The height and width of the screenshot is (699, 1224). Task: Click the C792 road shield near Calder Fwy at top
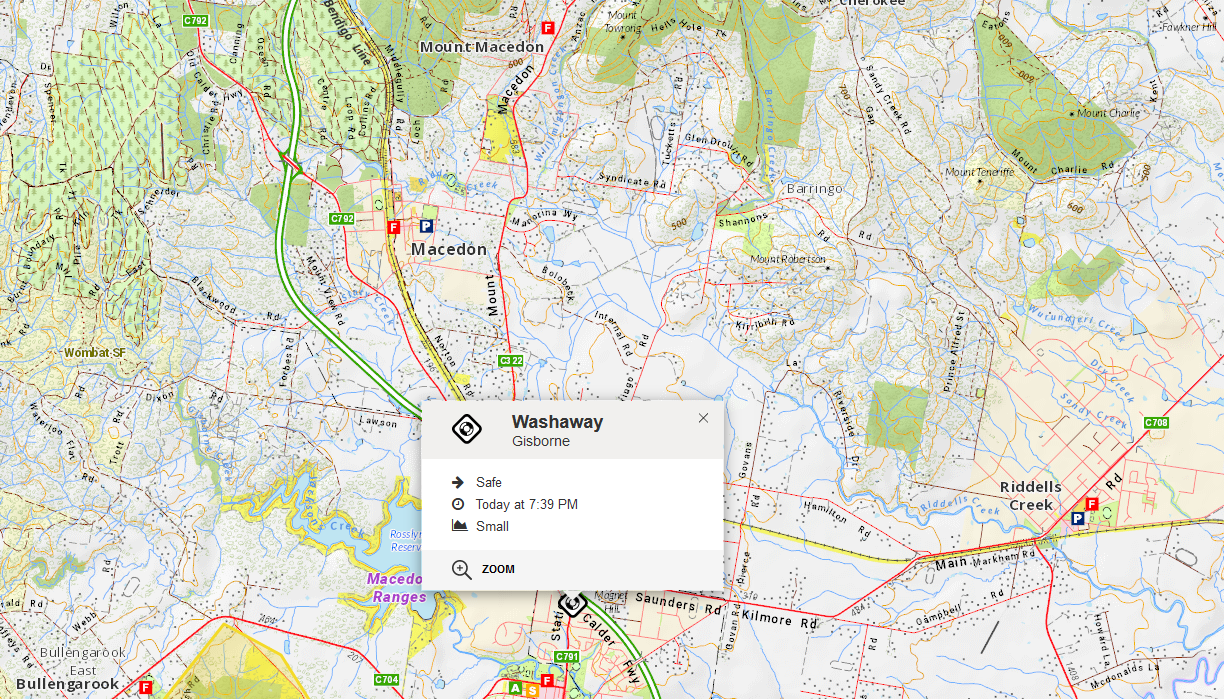[x=196, y=20]
